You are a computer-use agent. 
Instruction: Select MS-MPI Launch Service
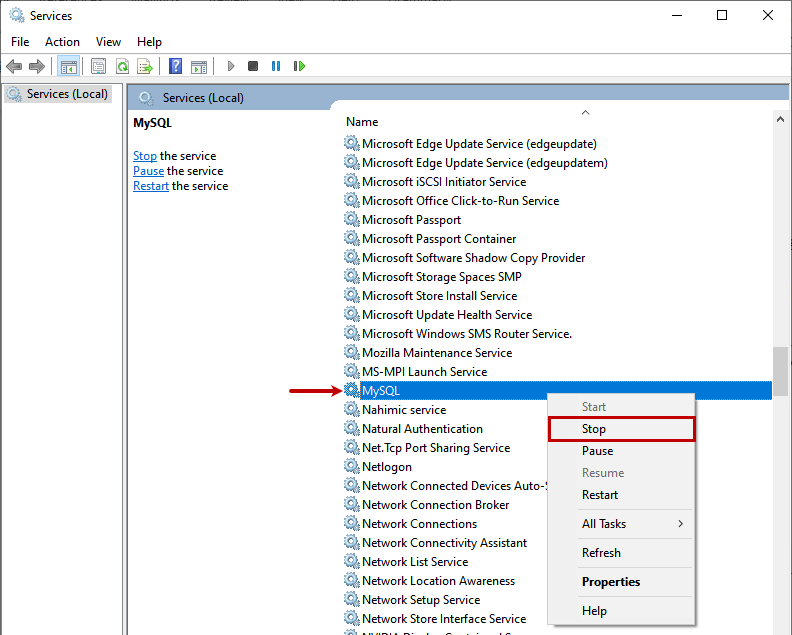[x=424, y=372]
